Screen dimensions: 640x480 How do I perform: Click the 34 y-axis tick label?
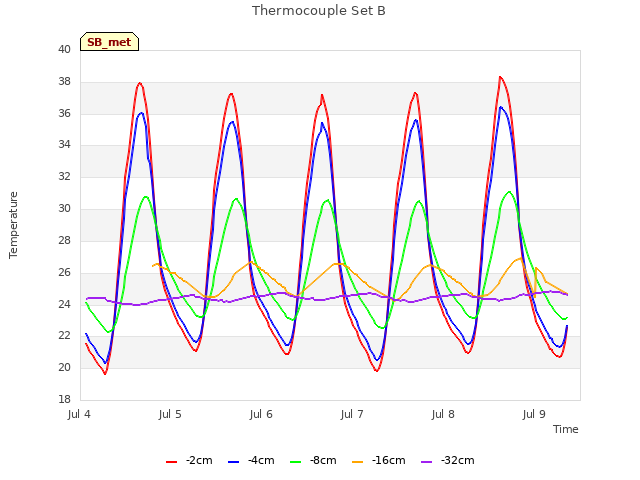coord(64,144)
